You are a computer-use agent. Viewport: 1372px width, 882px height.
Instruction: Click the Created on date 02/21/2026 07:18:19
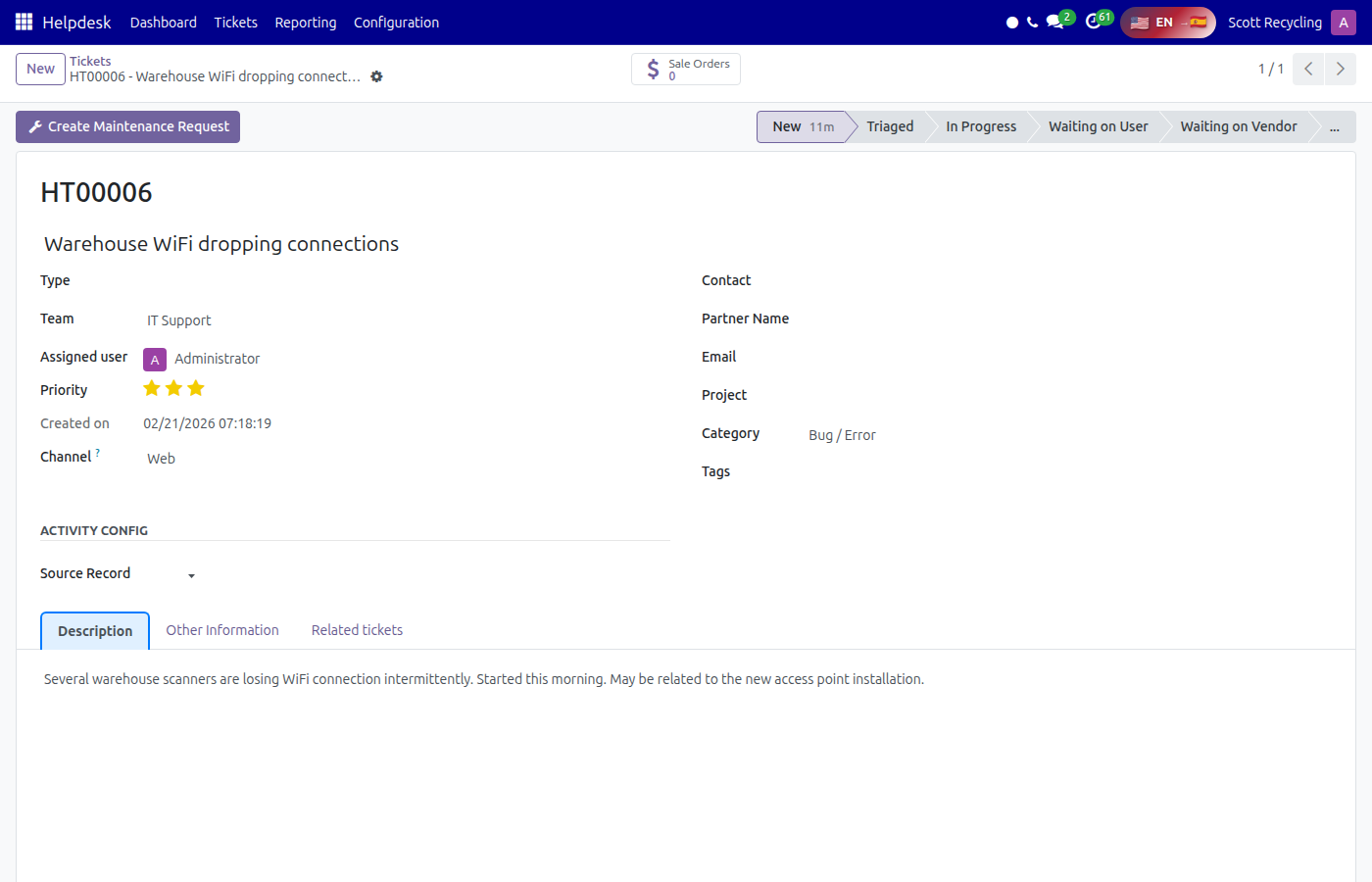[x=208, y=423]
